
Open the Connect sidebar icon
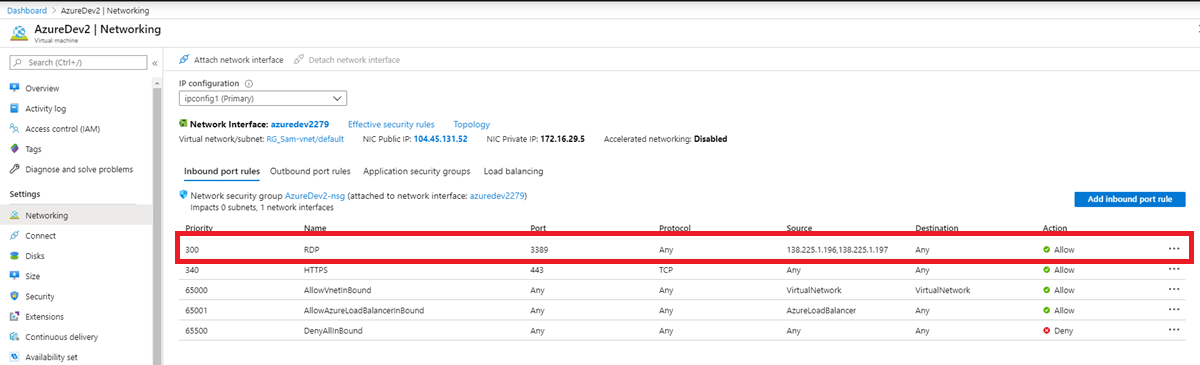tap(15, 236)
